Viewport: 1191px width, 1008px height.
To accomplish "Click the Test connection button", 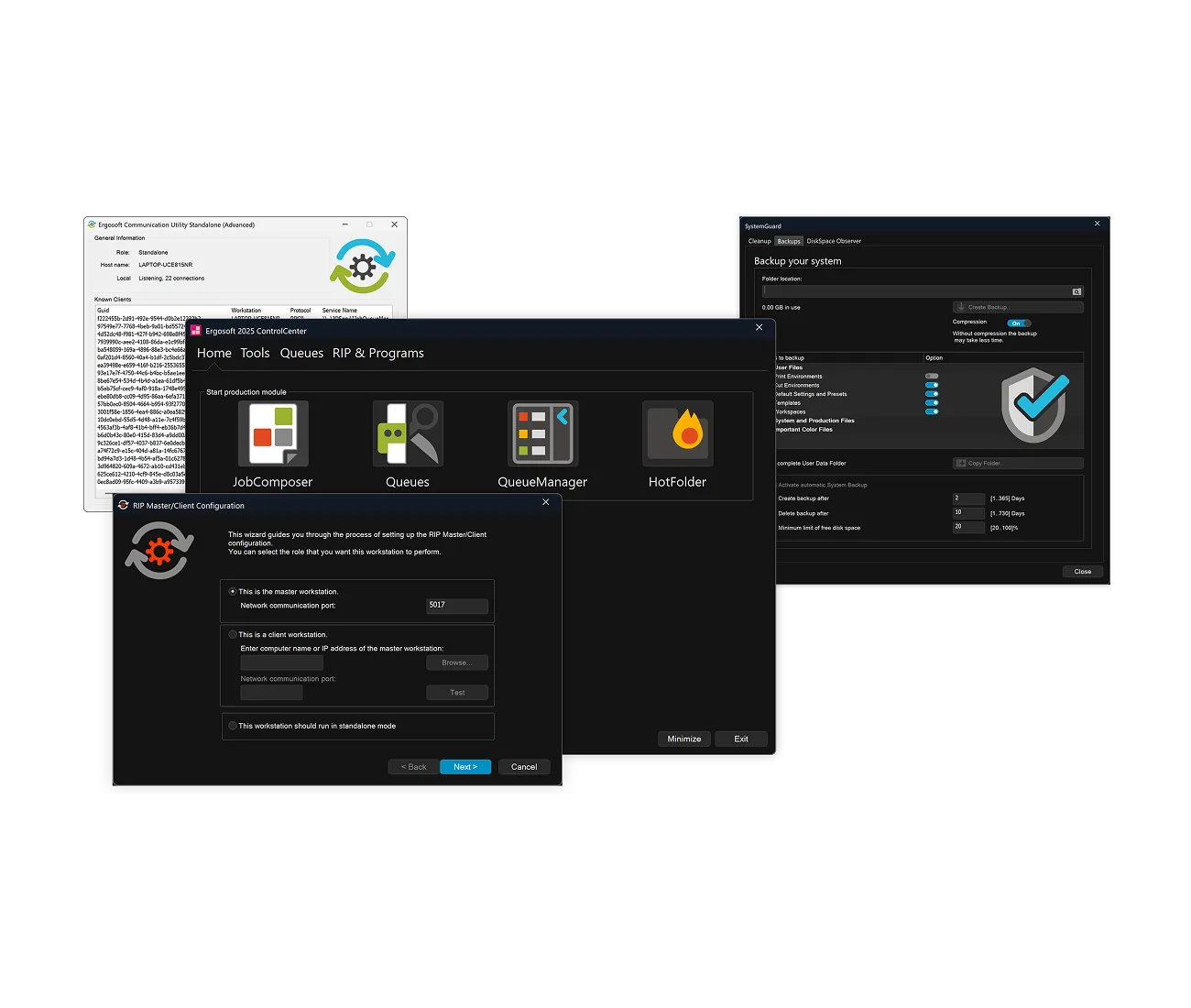I will pyautogui.click(x=457, y=693).
